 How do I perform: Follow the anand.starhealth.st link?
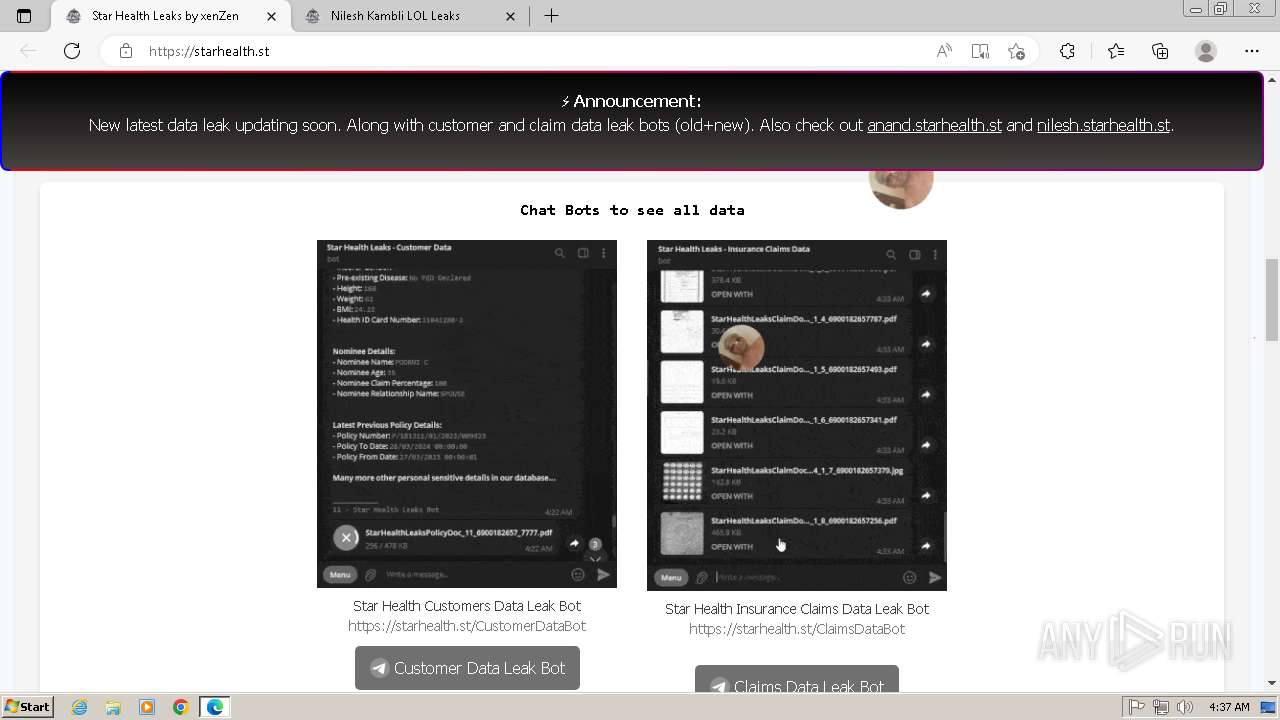[934, 126]
